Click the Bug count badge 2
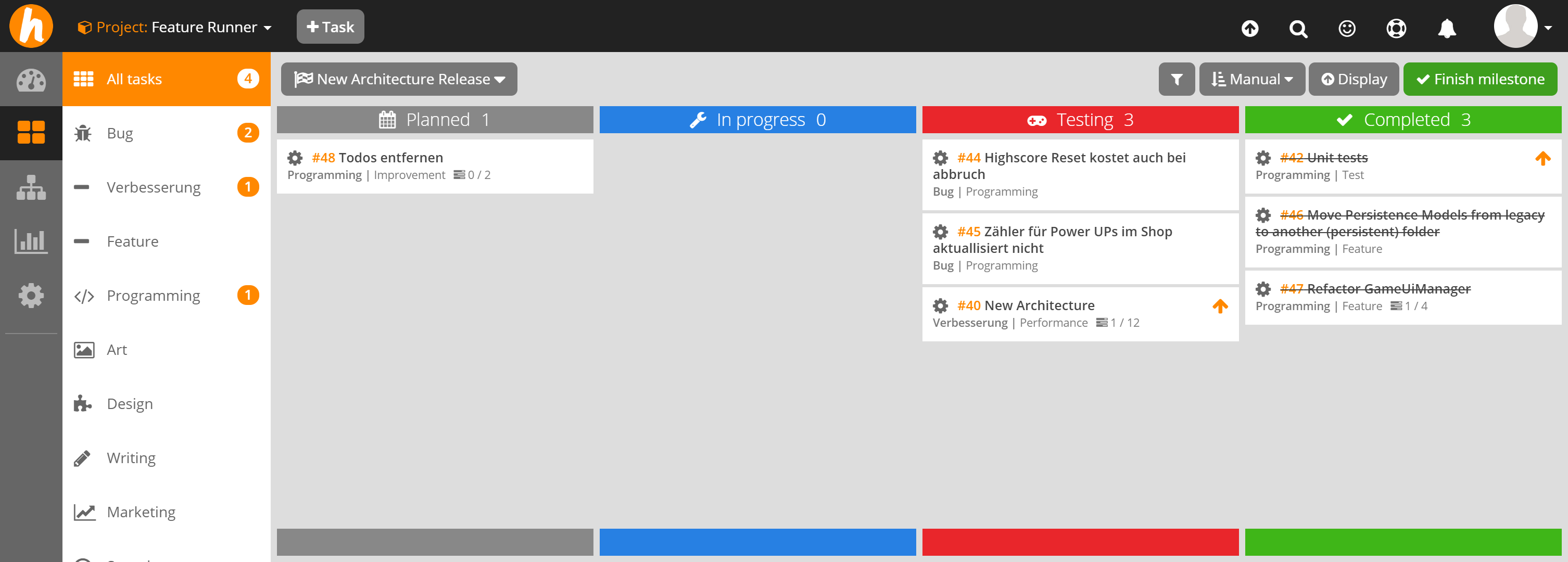Screen dimensions: 1568x562 point(248,133)
